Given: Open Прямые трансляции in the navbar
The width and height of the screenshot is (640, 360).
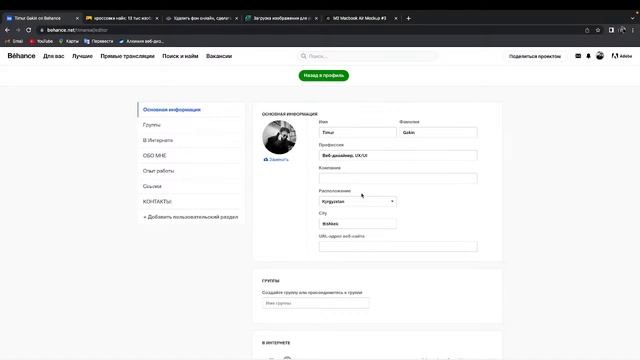Looking at the screenshot, I should (127, 56).
